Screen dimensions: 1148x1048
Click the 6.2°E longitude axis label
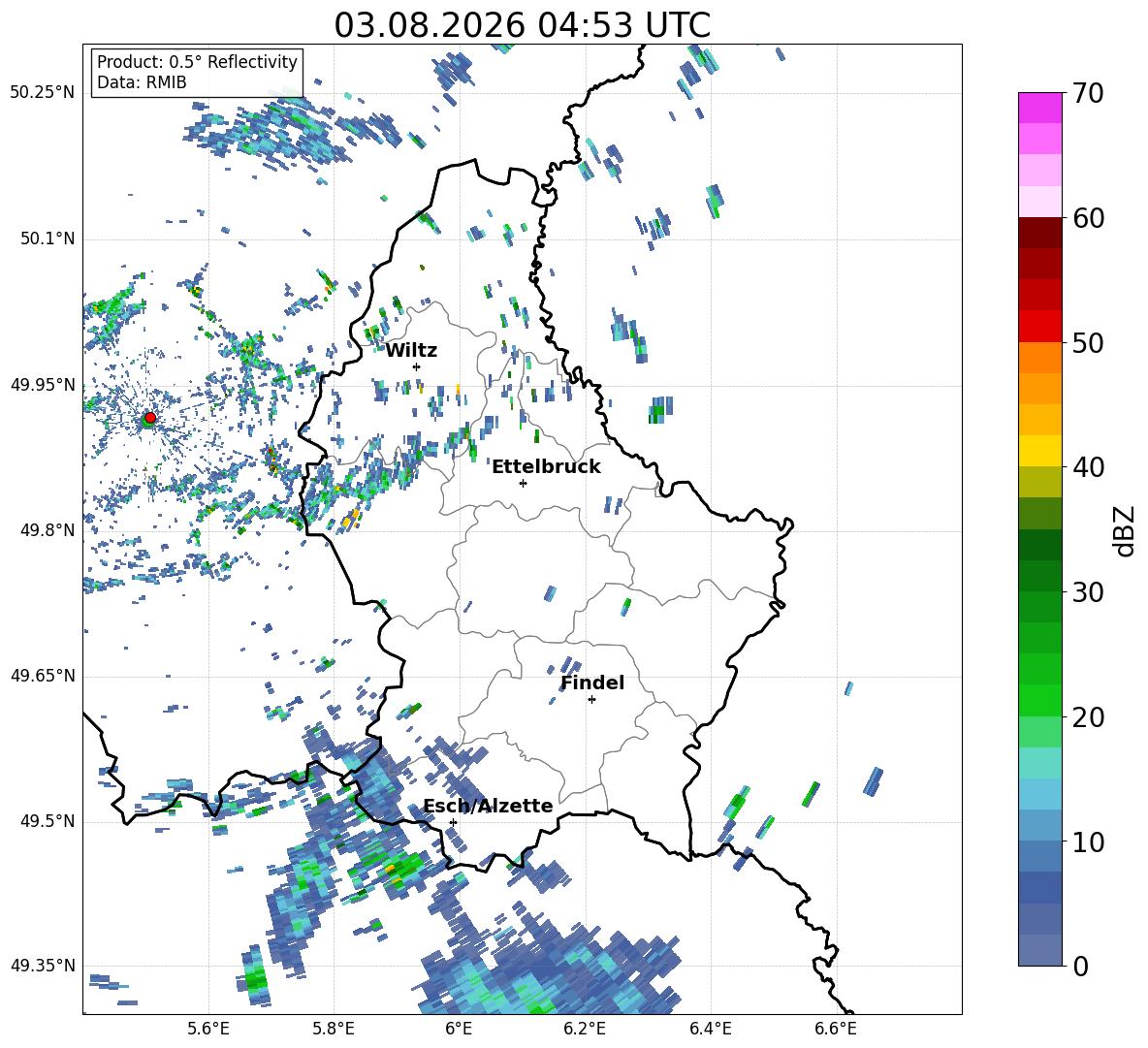(x=585, y=1030)
